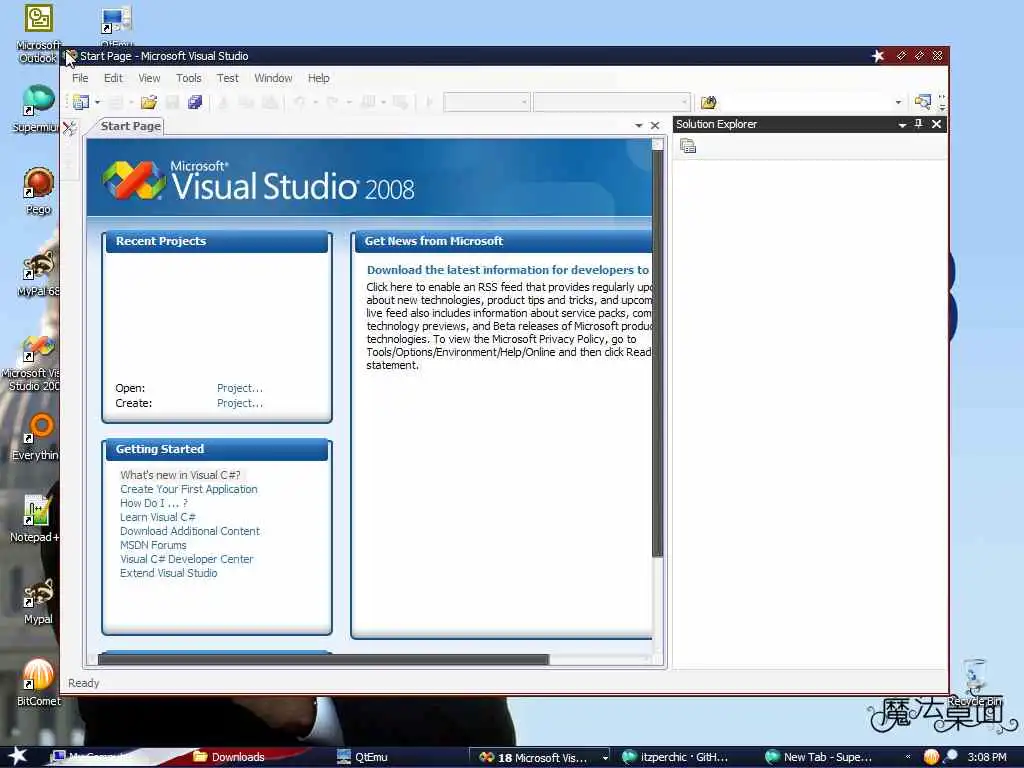
Task: Click the "Get News from Microsoft" header
Action: (503, 242)
